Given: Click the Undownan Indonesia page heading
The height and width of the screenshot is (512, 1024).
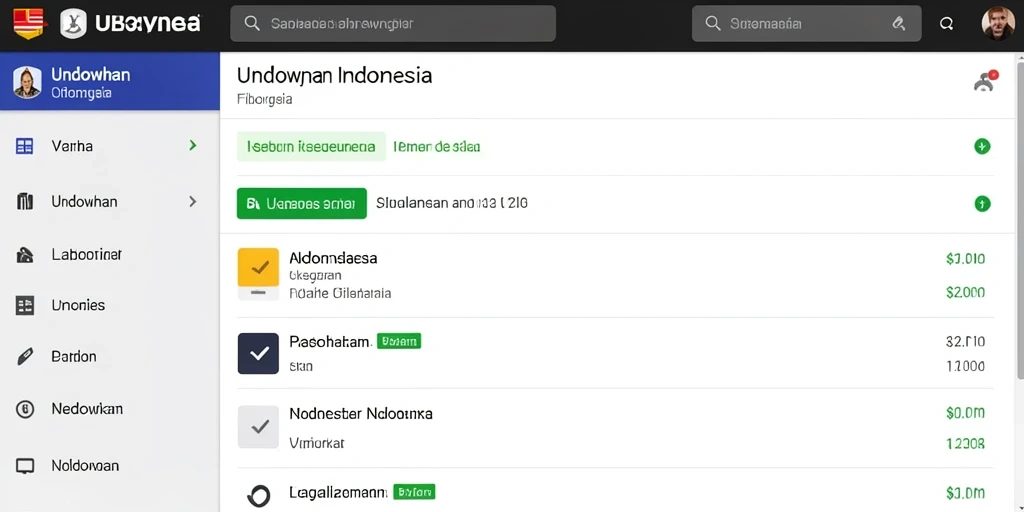Looking at the screenshot, I should [x=334, y=75].
